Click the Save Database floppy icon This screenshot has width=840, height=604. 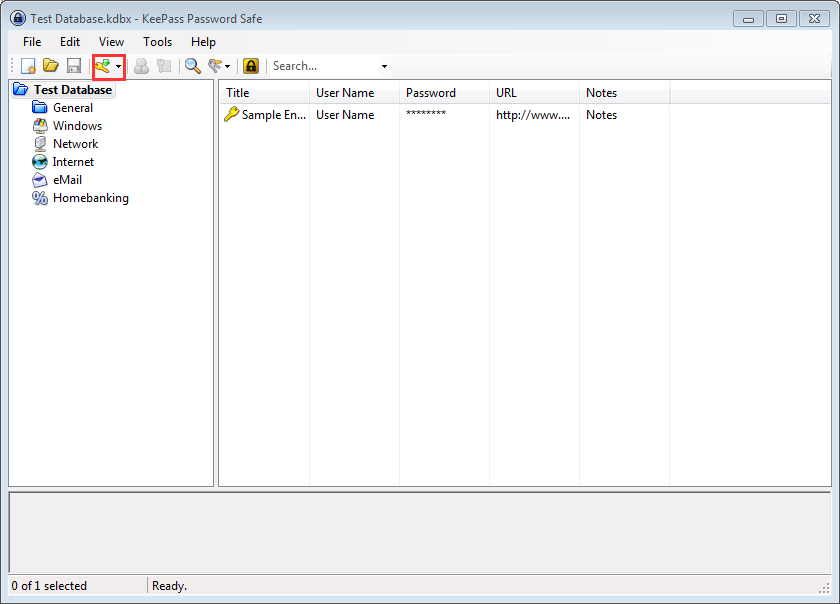[x=74, y=66]
